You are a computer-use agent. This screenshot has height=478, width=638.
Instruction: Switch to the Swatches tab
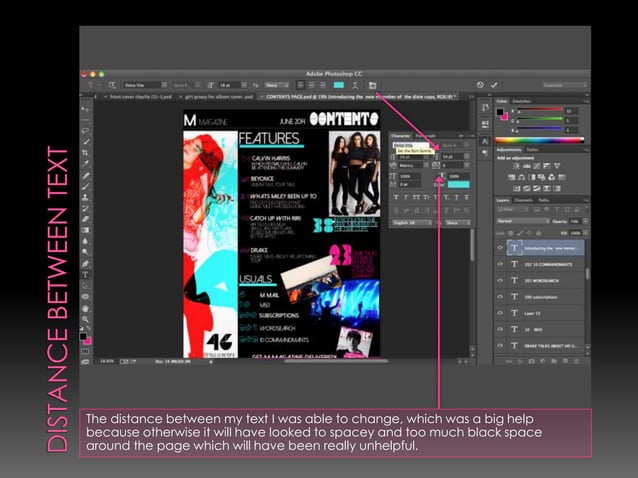pyautogui.click(x=522, y=101)
